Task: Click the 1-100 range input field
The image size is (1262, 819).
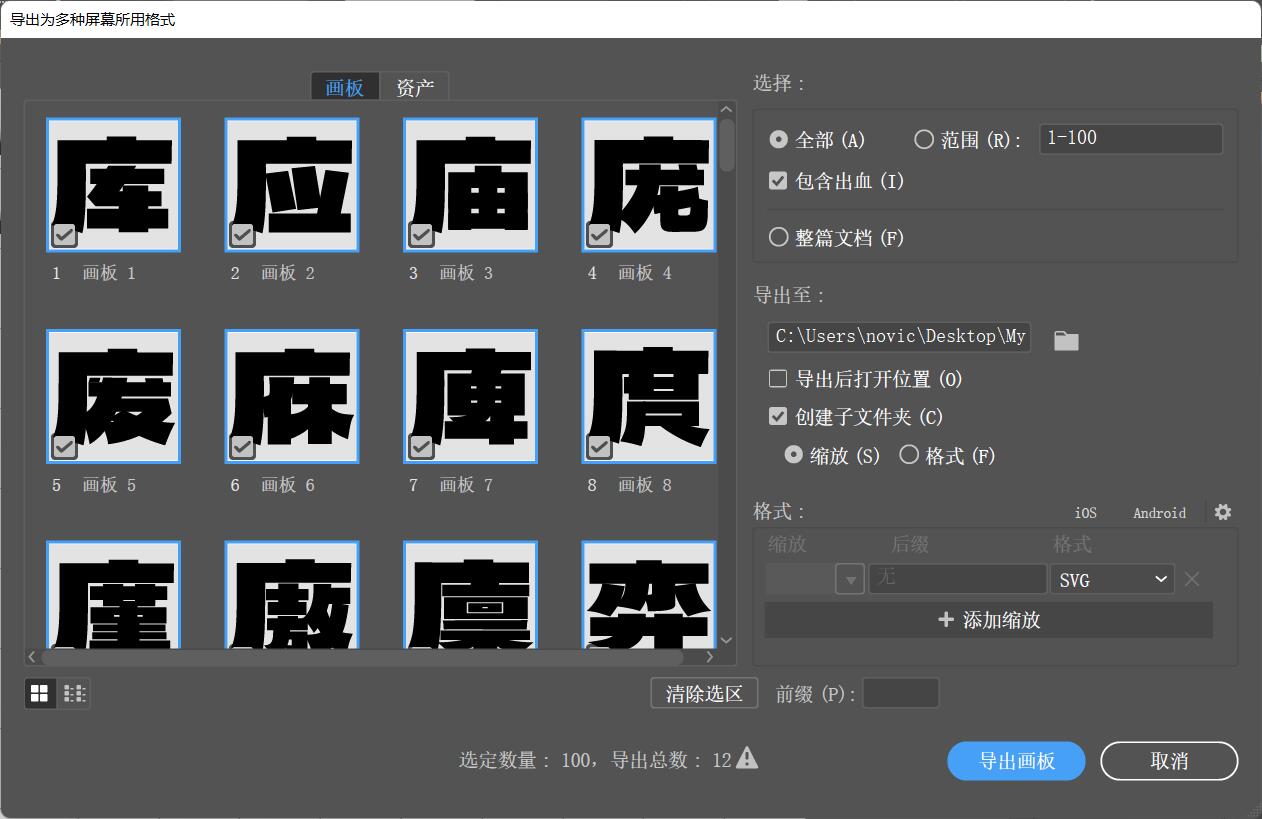Action: point(1130,138)
